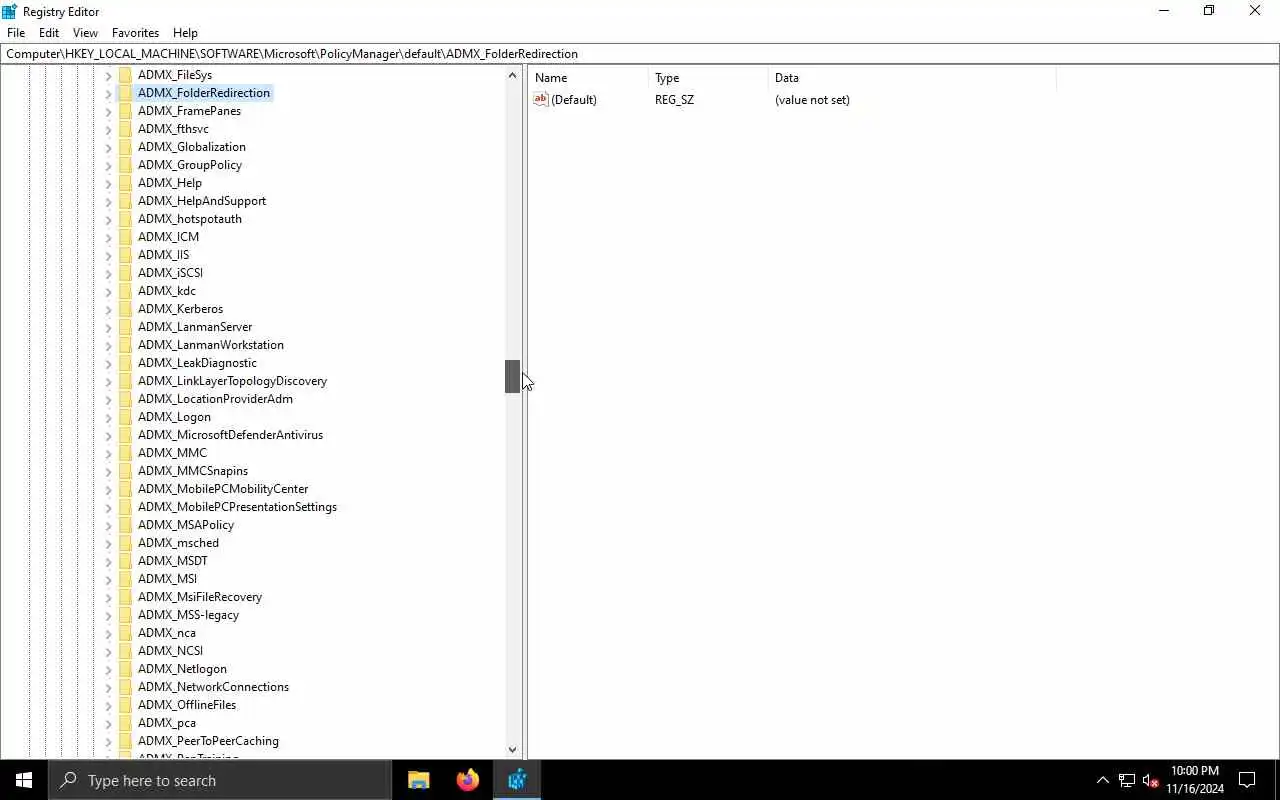Click the folder icon of ADMX_Globalization
Image resolution: width=1280 pixels, height=800 pixels.
coord(125,147)
